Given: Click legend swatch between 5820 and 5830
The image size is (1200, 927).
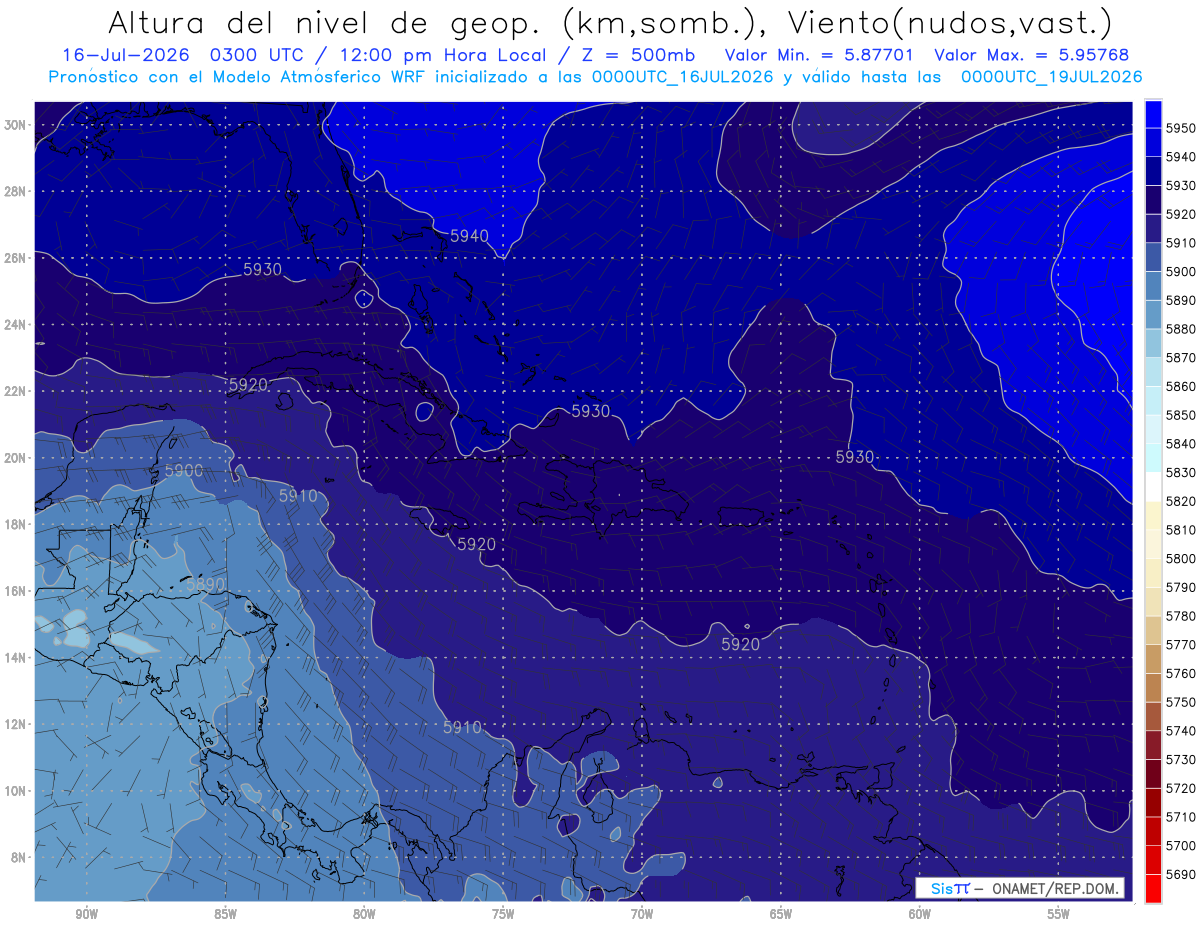Looking at the screenshot, I should [x=1153, y=486].
